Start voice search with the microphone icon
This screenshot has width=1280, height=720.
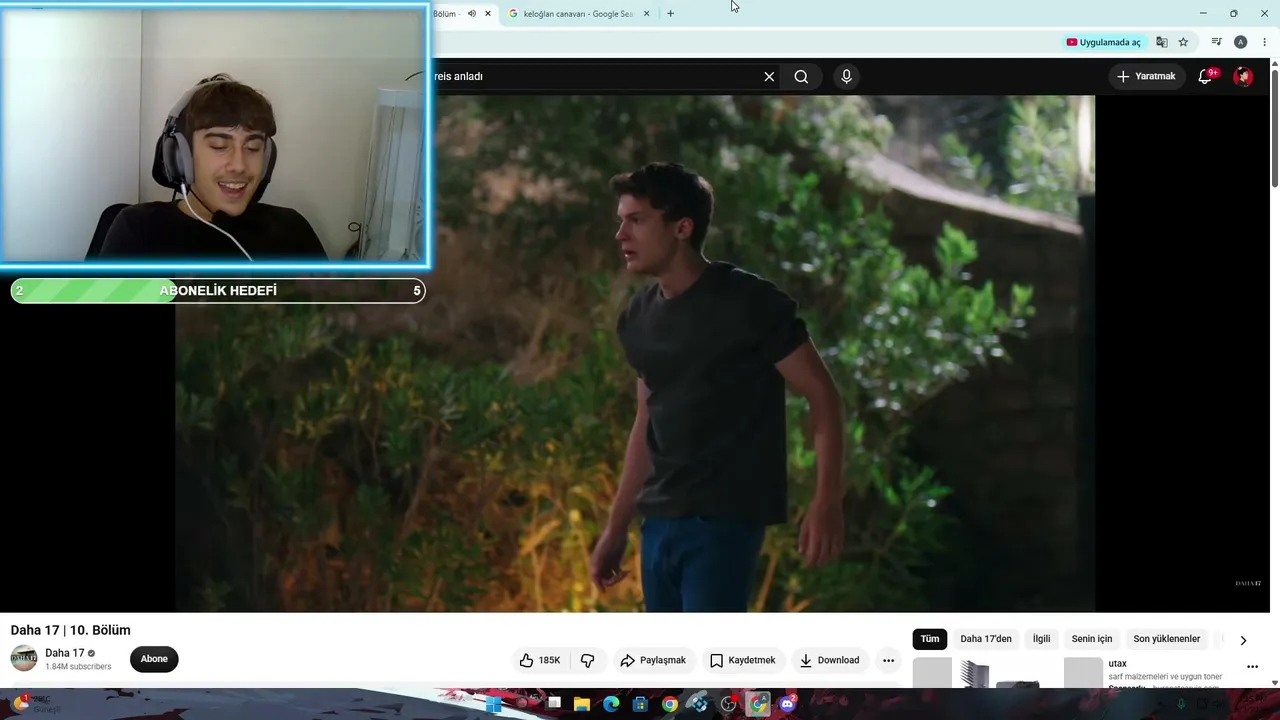pyautogui.click(x=846, y=77)
